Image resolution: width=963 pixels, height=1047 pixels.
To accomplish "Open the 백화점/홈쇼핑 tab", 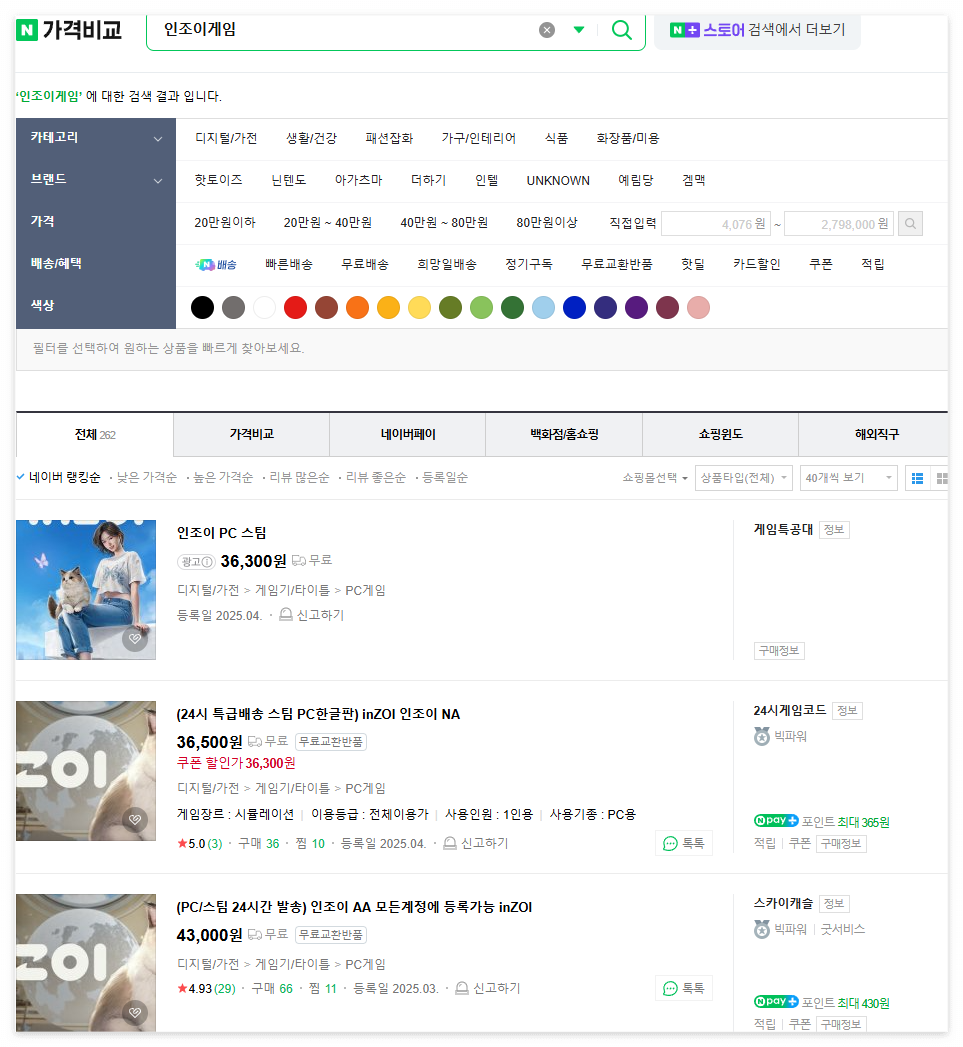I will point(564,435).
